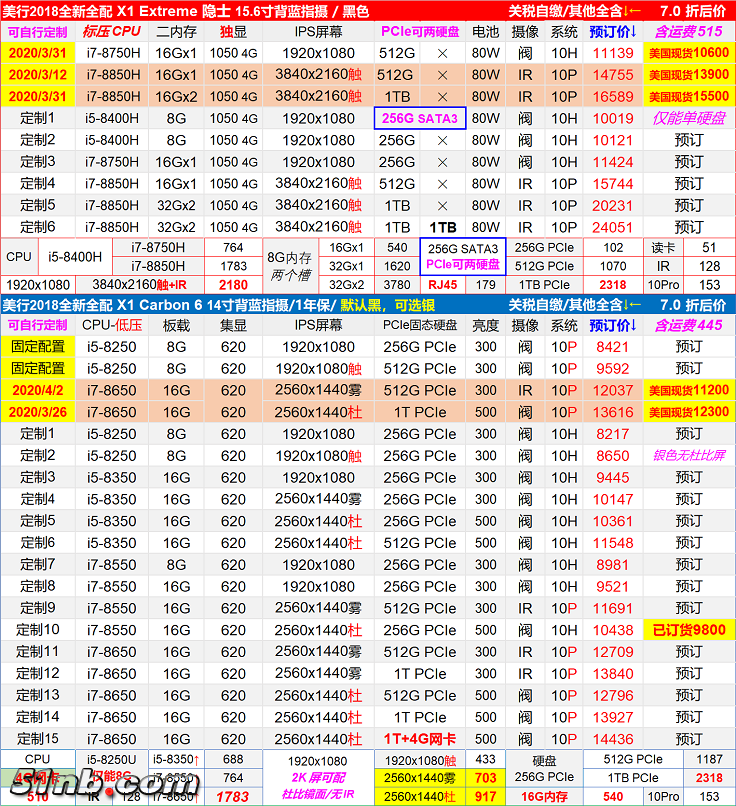This screenshot has width=736, height=806.
Task: Click the 含运费 445 header
Action: pyautogui.click(x=689, y=325)
